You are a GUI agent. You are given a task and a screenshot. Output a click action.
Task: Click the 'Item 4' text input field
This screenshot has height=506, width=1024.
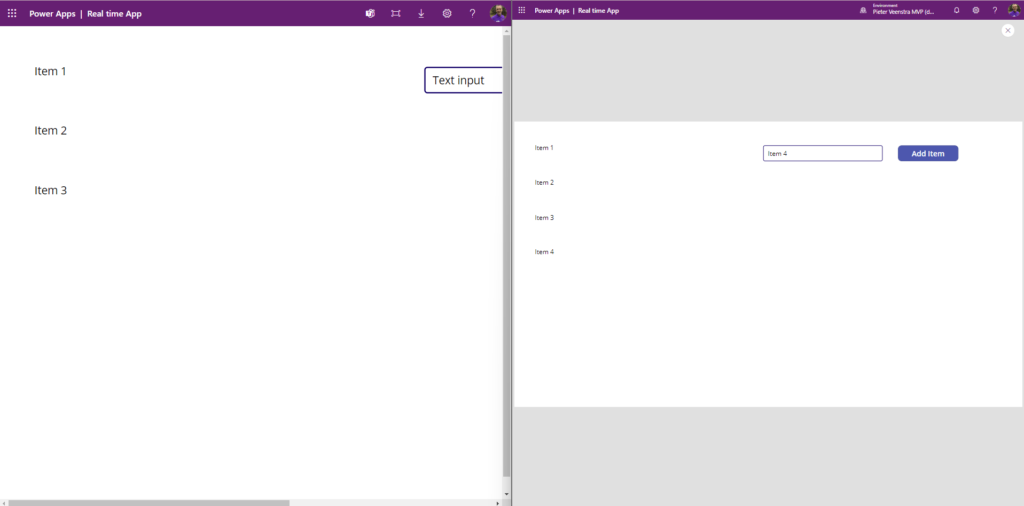coord(822,153)
